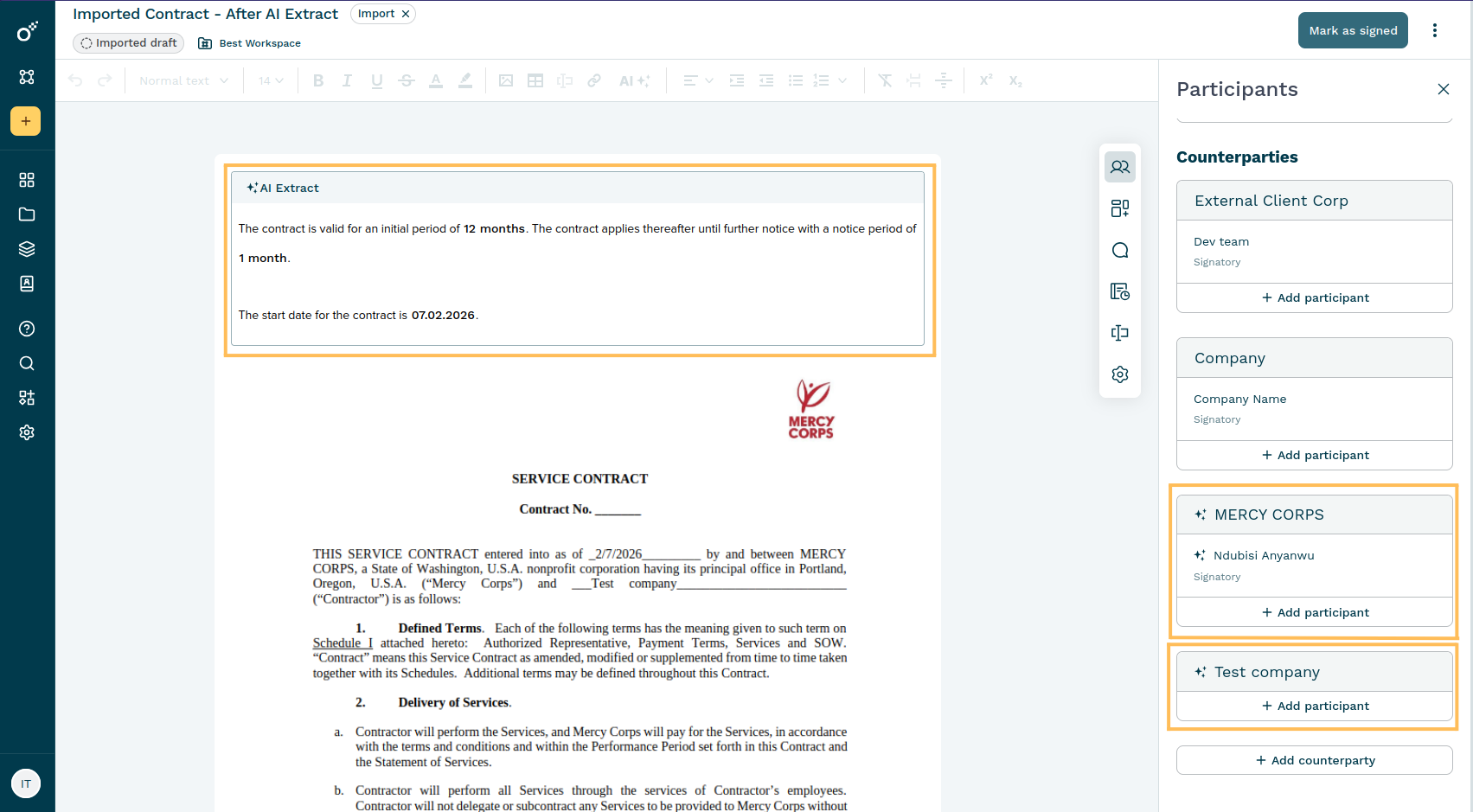Click the Add counterparty button

(1315, 760)
